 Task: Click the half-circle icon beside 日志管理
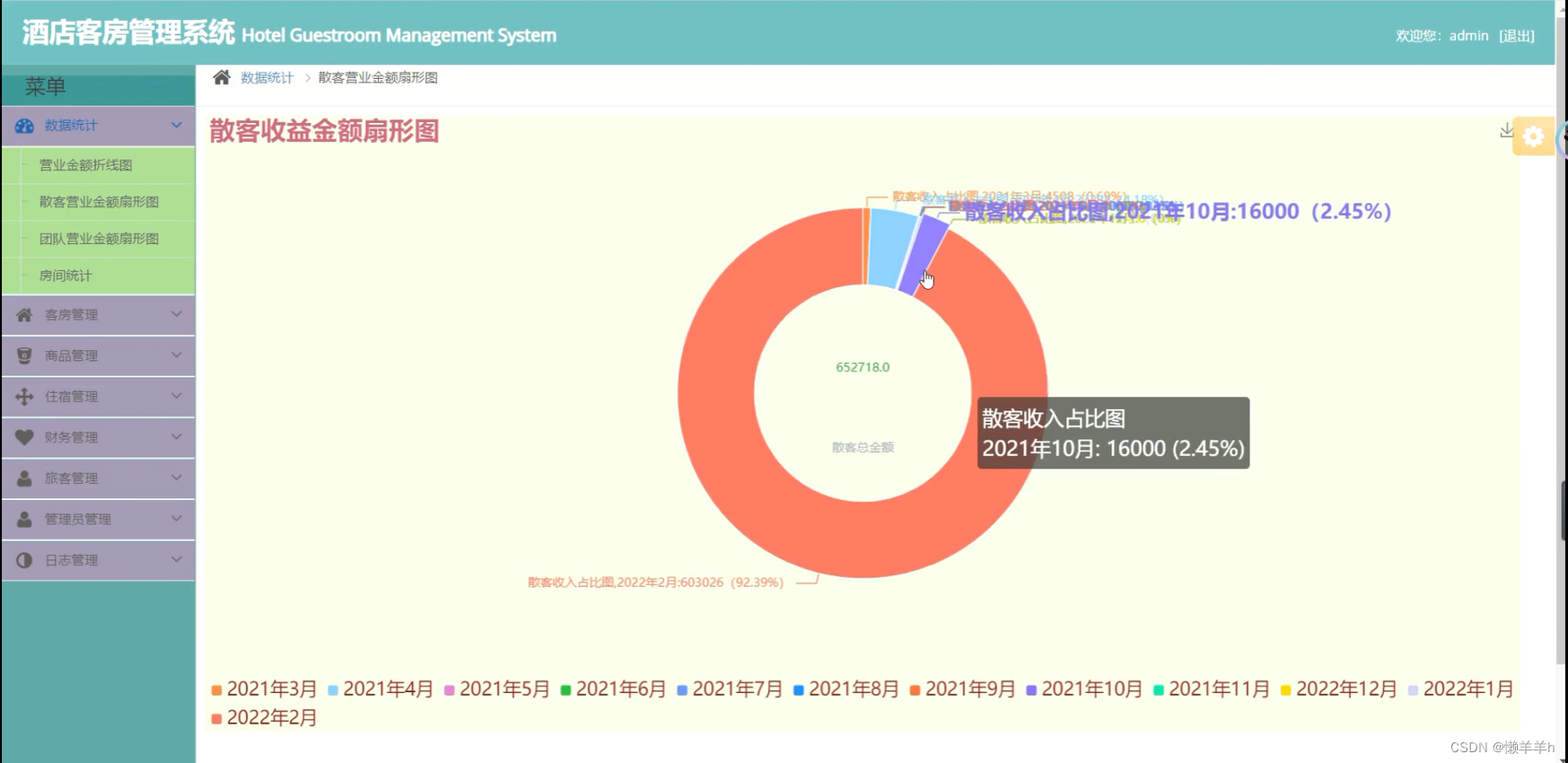pos(24,560)
